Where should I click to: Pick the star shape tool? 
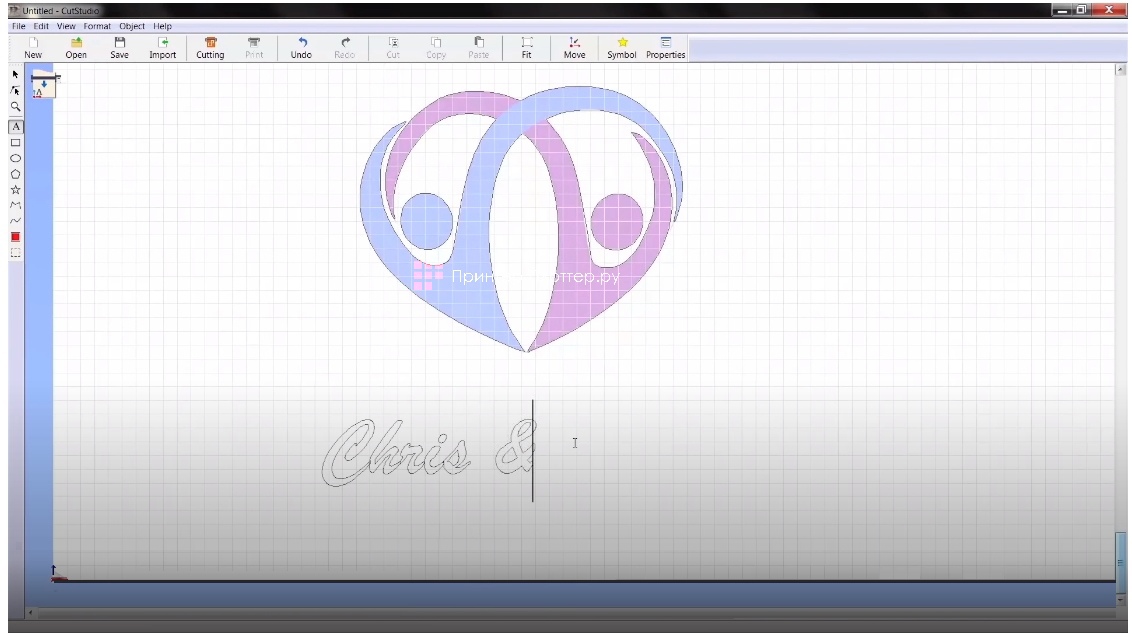pyautogui.click(x=16, y=190)
